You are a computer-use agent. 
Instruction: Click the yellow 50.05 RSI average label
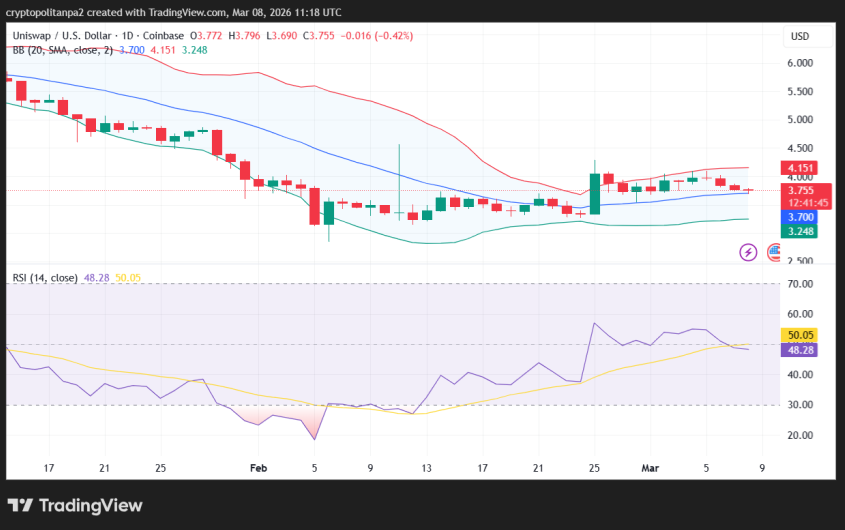pos(801,335)
